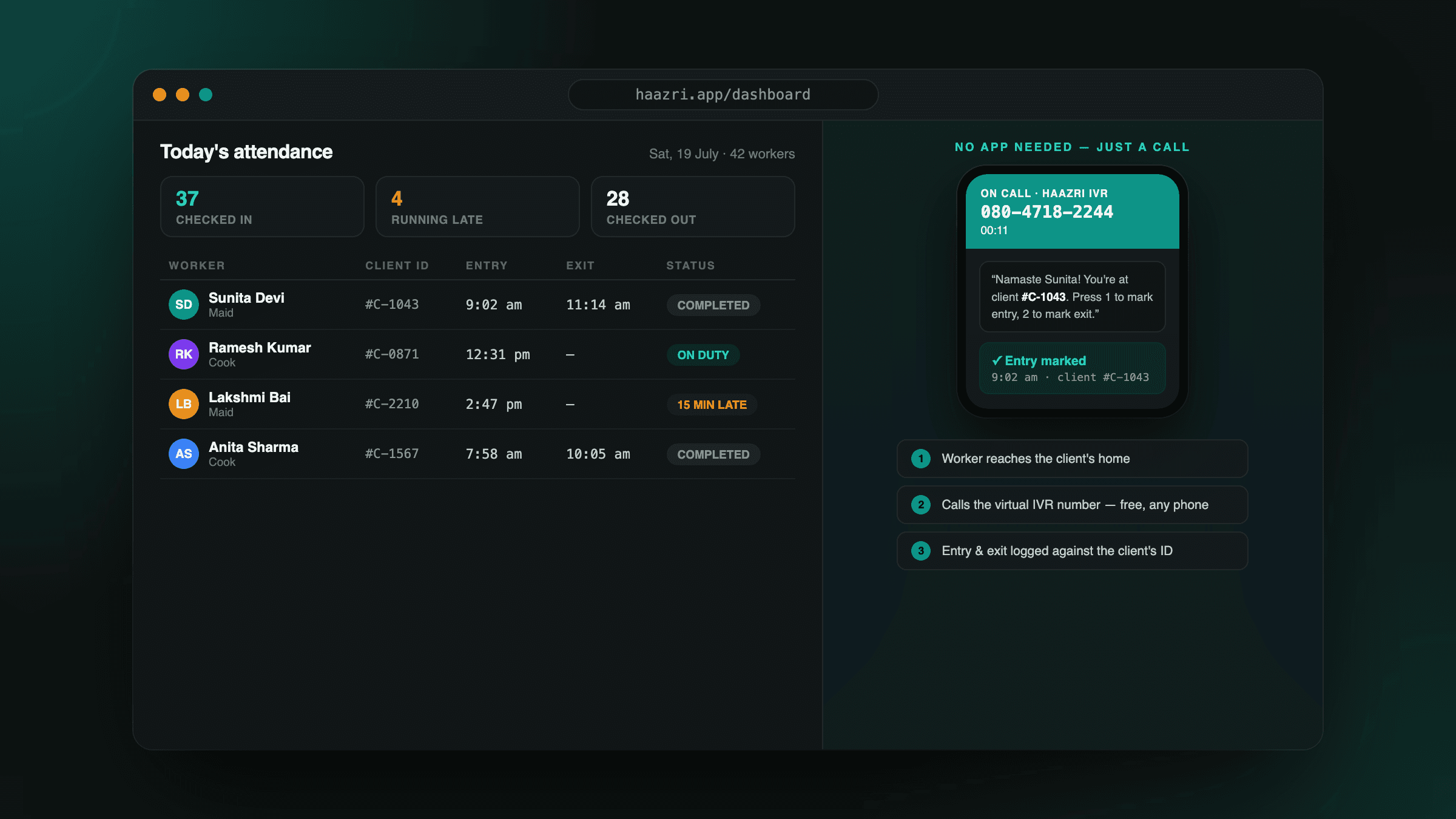This screenshot has width=1456, height=819.
Task: Open the 28 Checked Out card
Action: click(x=693, y=207)
